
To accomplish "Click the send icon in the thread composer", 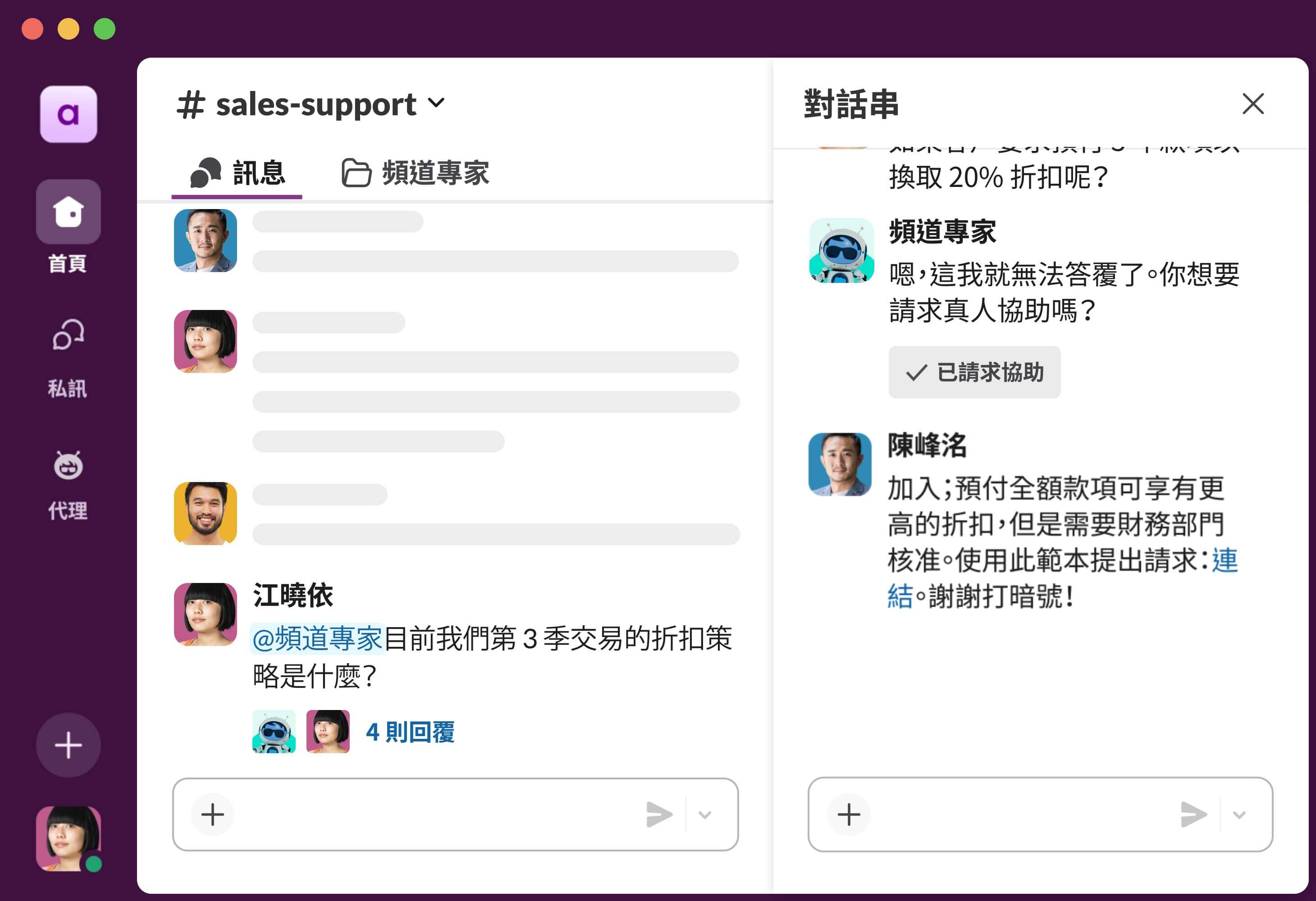I will [x=1194, y=815].
